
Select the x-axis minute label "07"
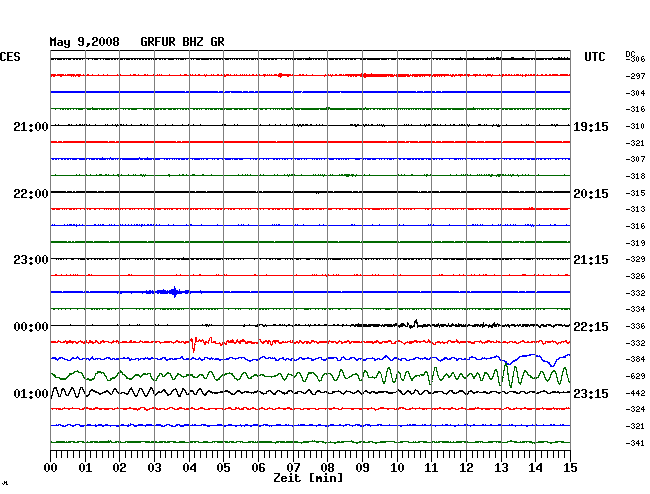pyautogui.click(x=293, y=468)
